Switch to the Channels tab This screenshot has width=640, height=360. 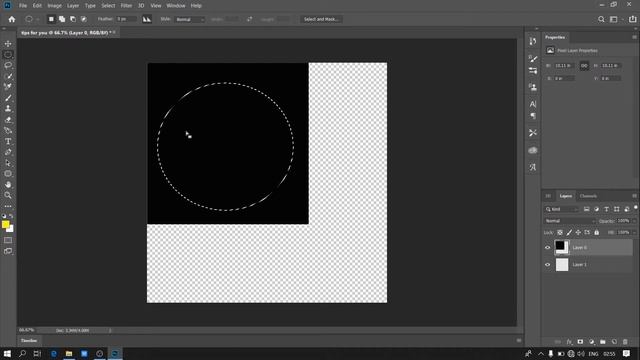[x=588, y=196]
